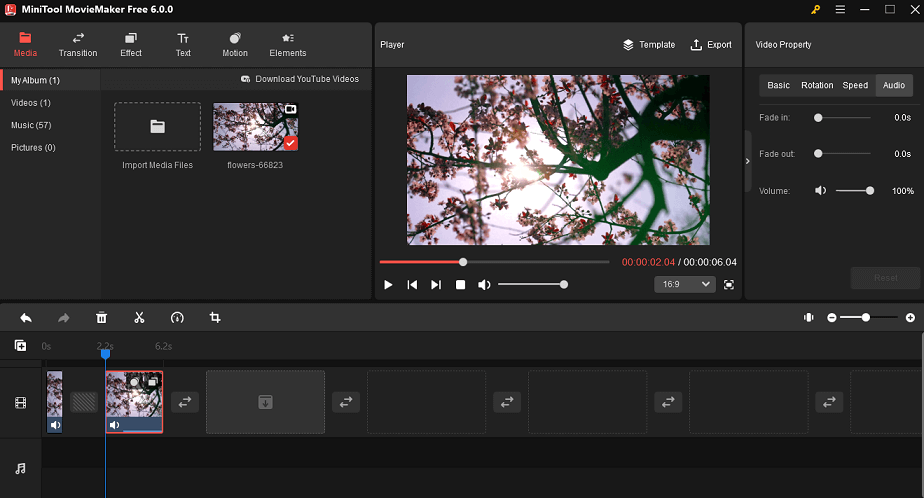Open the Media tab
The image size is (924, 498).
pyautogui.click(x=25, y=45)
